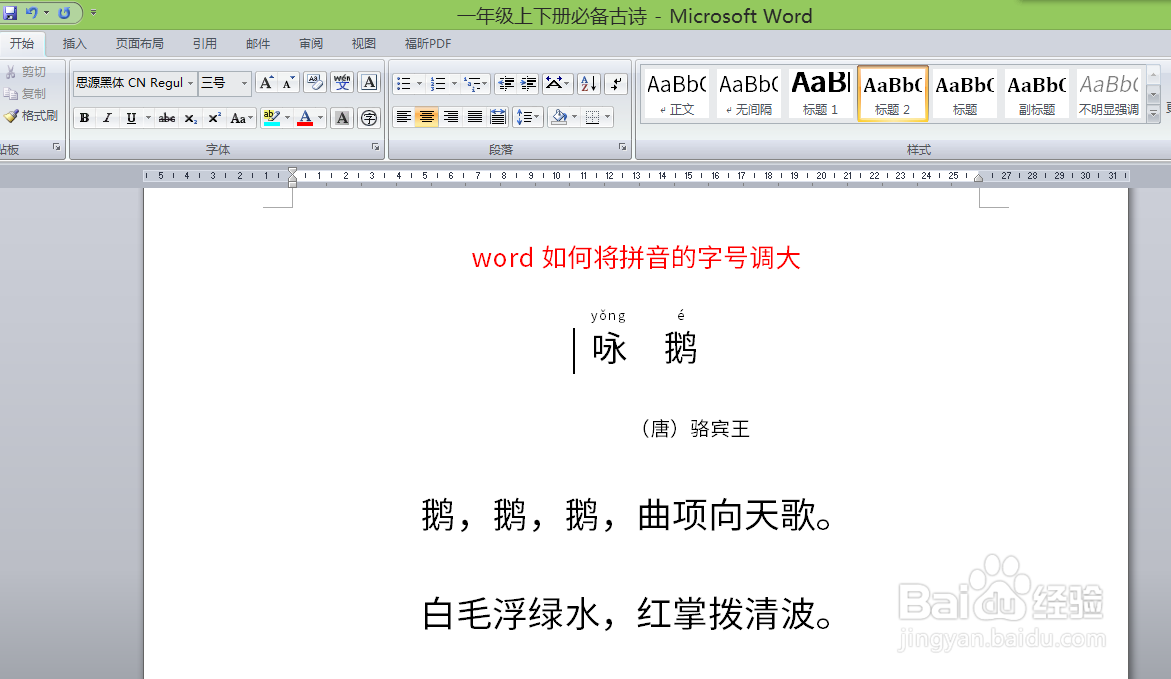The width and height of the screenshot is (1171, 679).
Task: Apply the 标题 1 style
Action: 821,93
